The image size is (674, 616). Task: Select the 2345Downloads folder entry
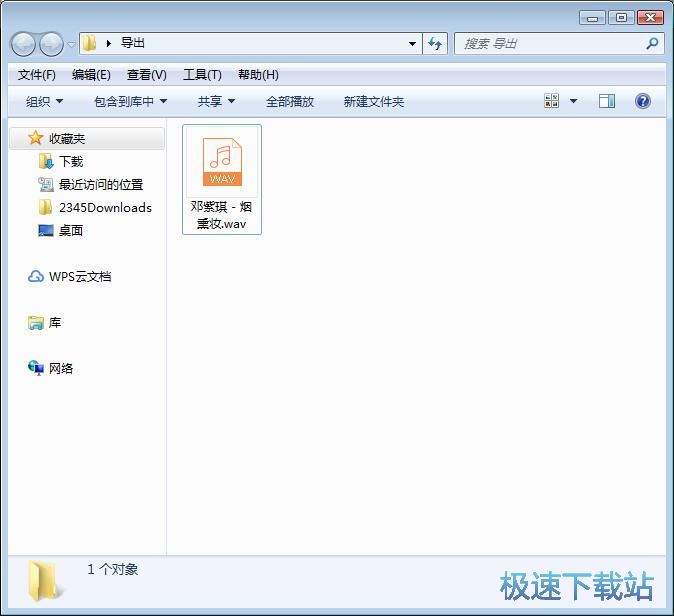[105, 208]
